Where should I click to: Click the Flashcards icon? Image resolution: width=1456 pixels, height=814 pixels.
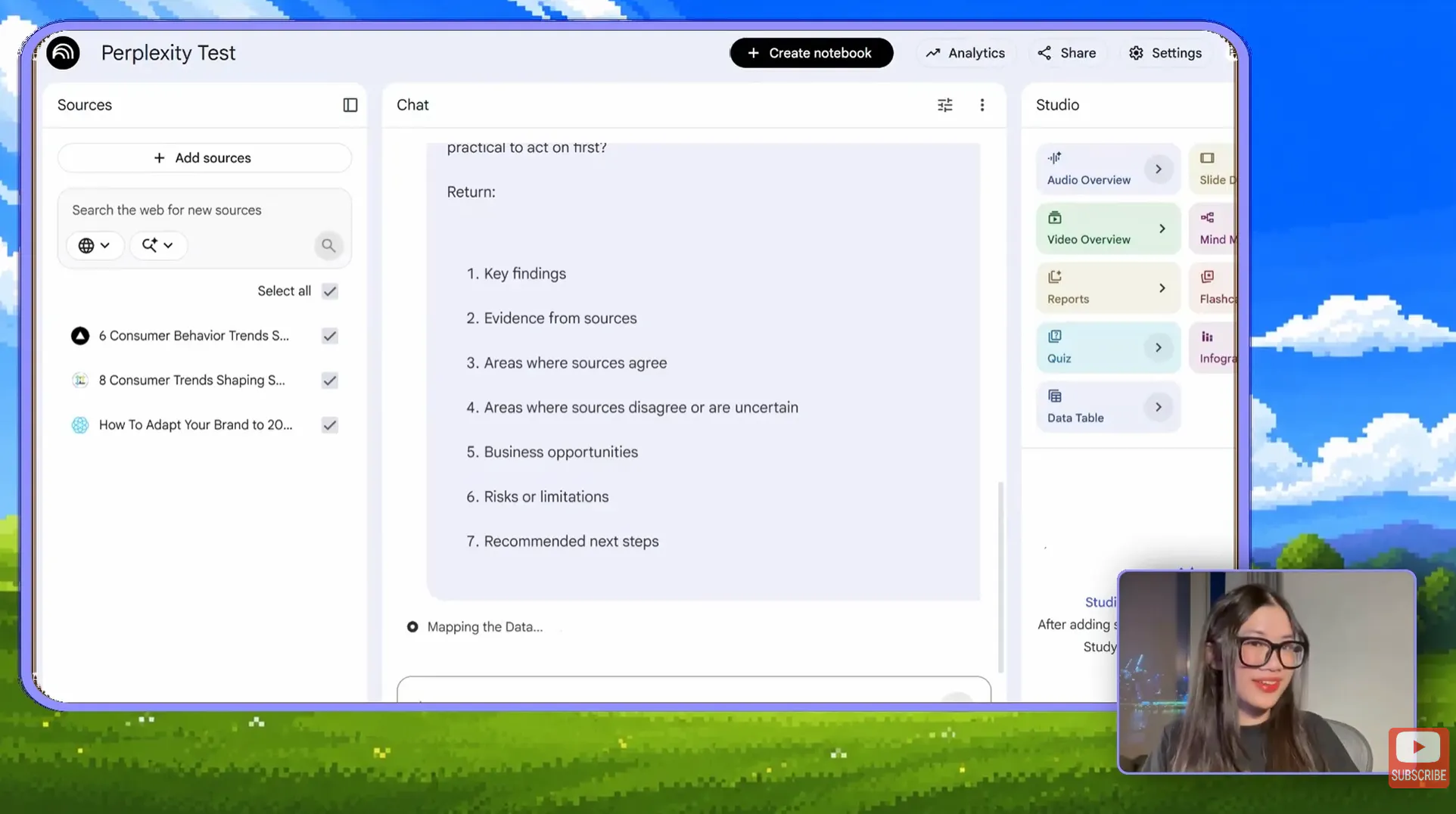[x=1207, y=277]
